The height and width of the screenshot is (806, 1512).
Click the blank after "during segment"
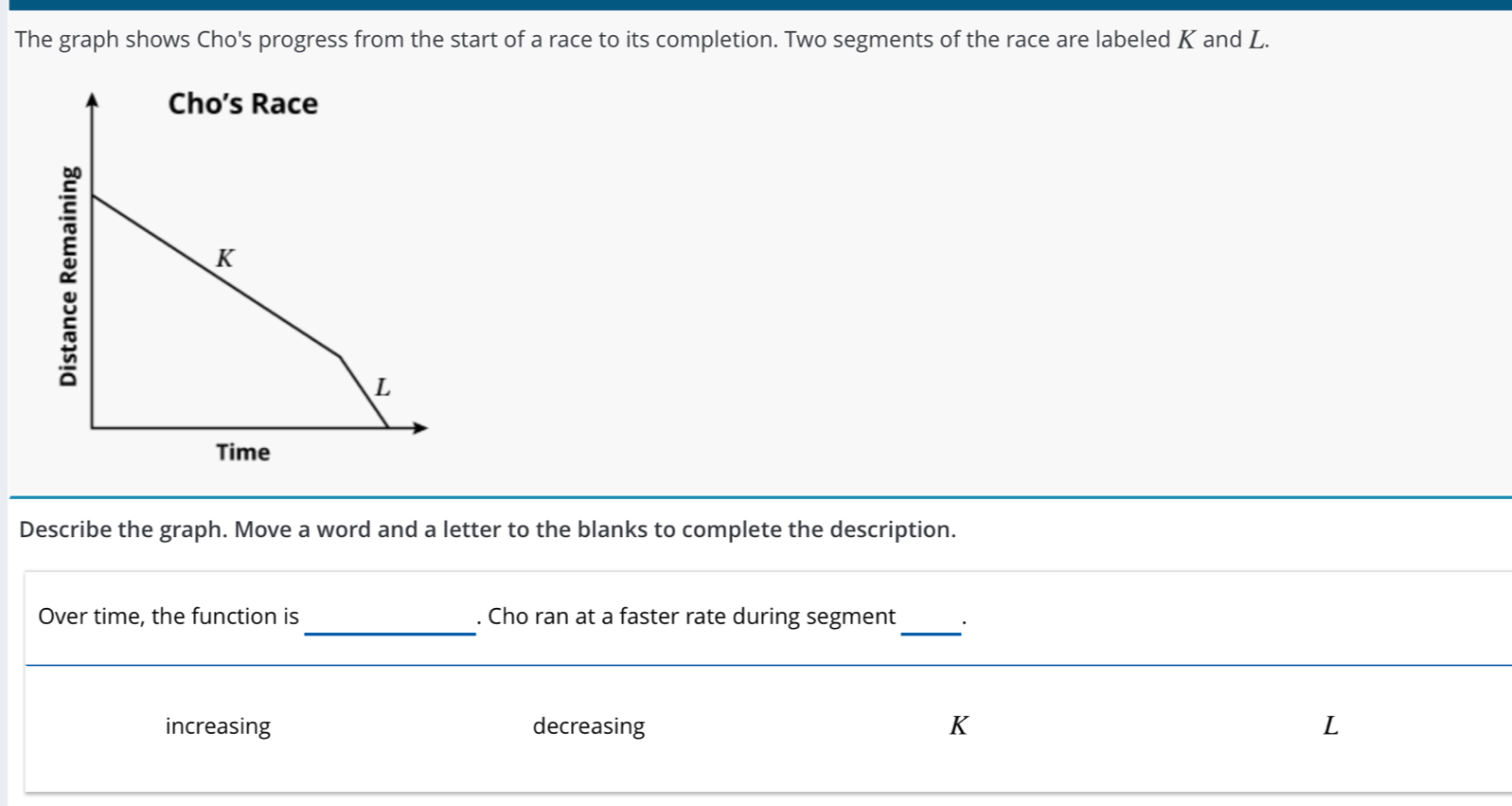(931, 620)
